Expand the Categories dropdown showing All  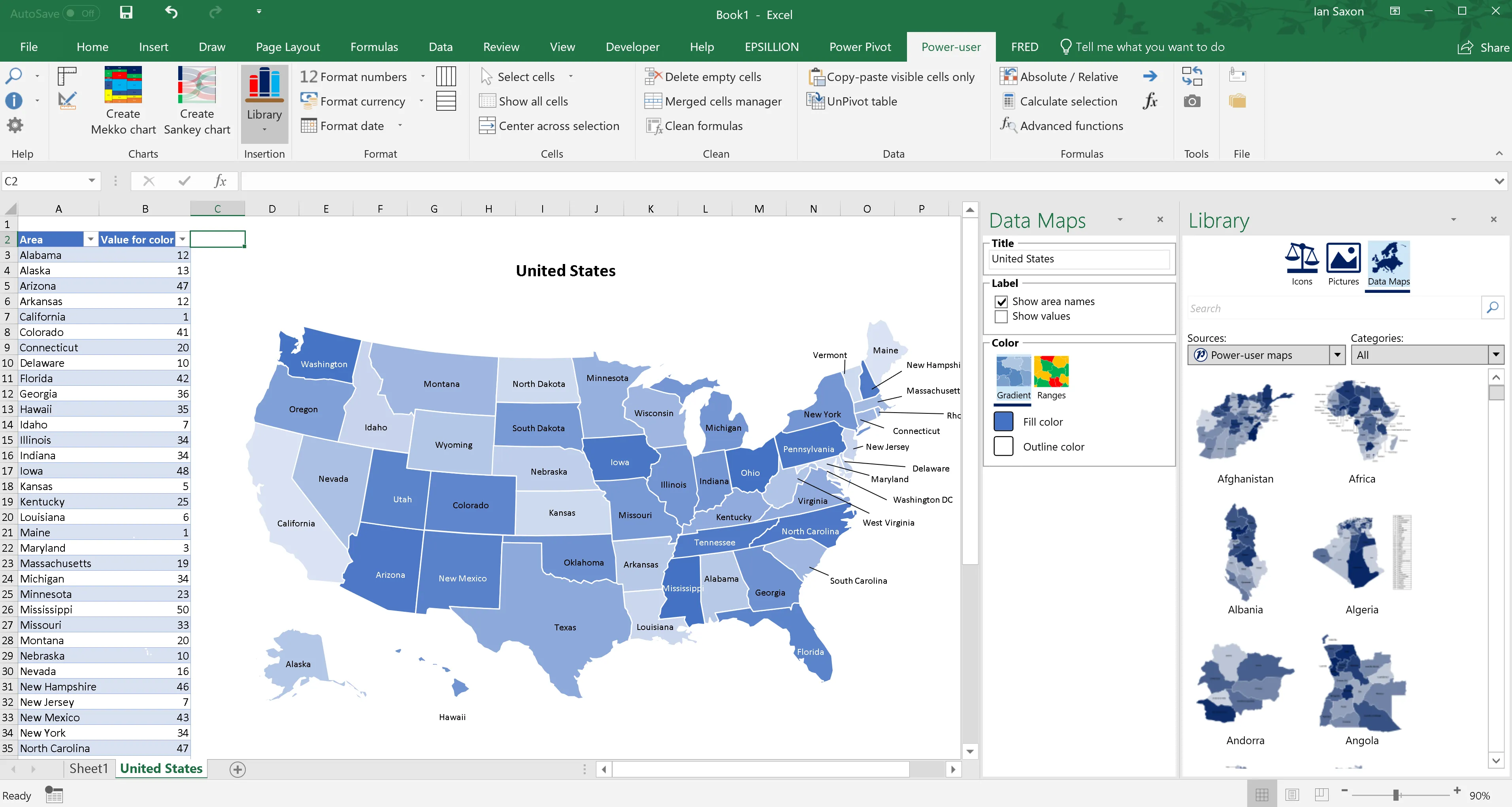pos(1496,354)
